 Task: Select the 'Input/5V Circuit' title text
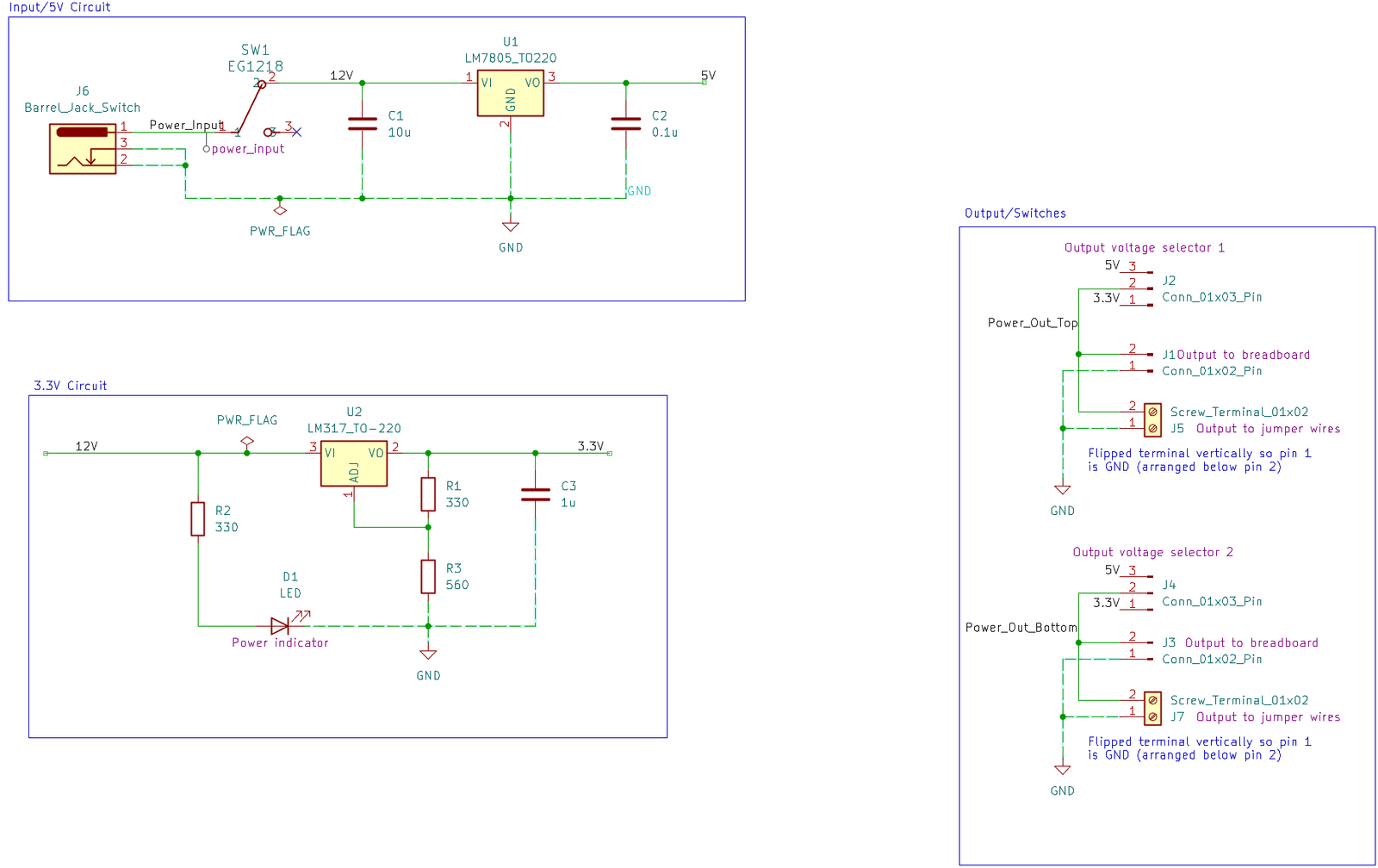(x=59, y=7)
